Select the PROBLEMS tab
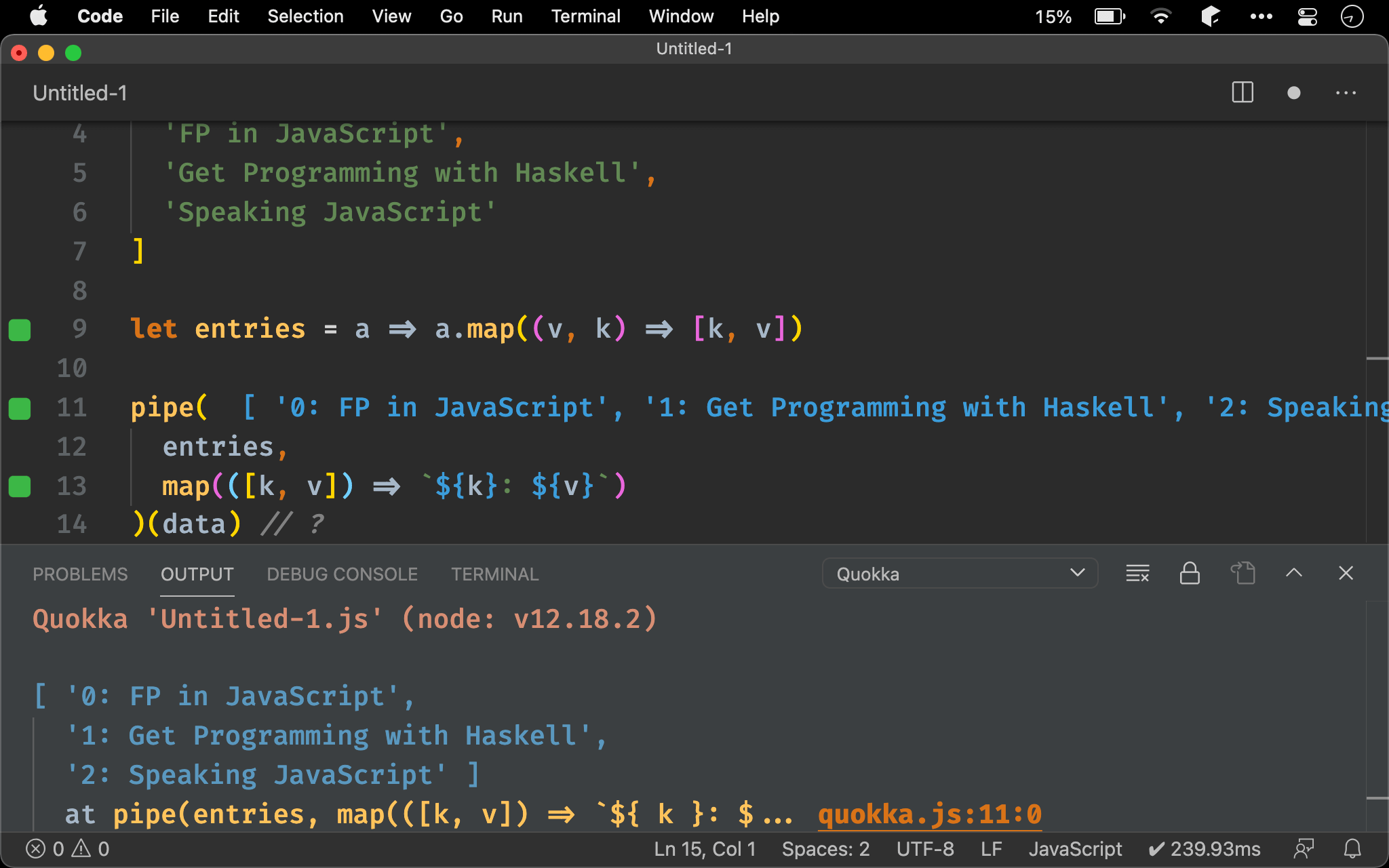The height and width of the screenshot is (868, 1389). 80,573
